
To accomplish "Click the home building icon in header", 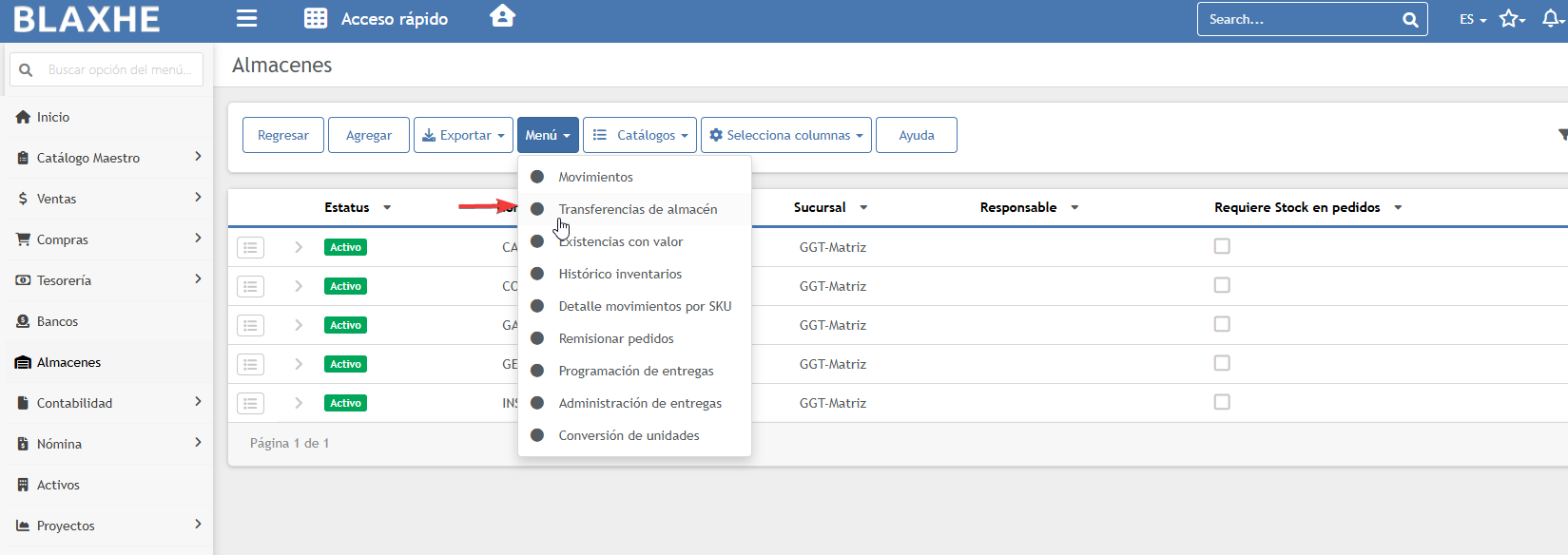I will pos(502,15).
